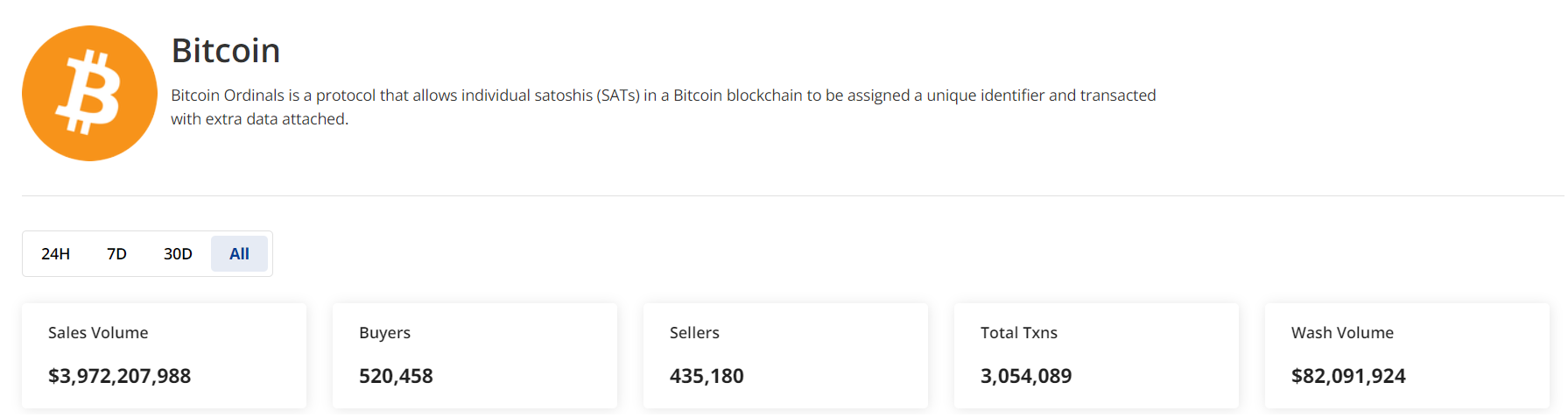Choose the 30D time range tab
This screenshot has width=1568, height=418.
pyautogui.click(x=178, y=254)
